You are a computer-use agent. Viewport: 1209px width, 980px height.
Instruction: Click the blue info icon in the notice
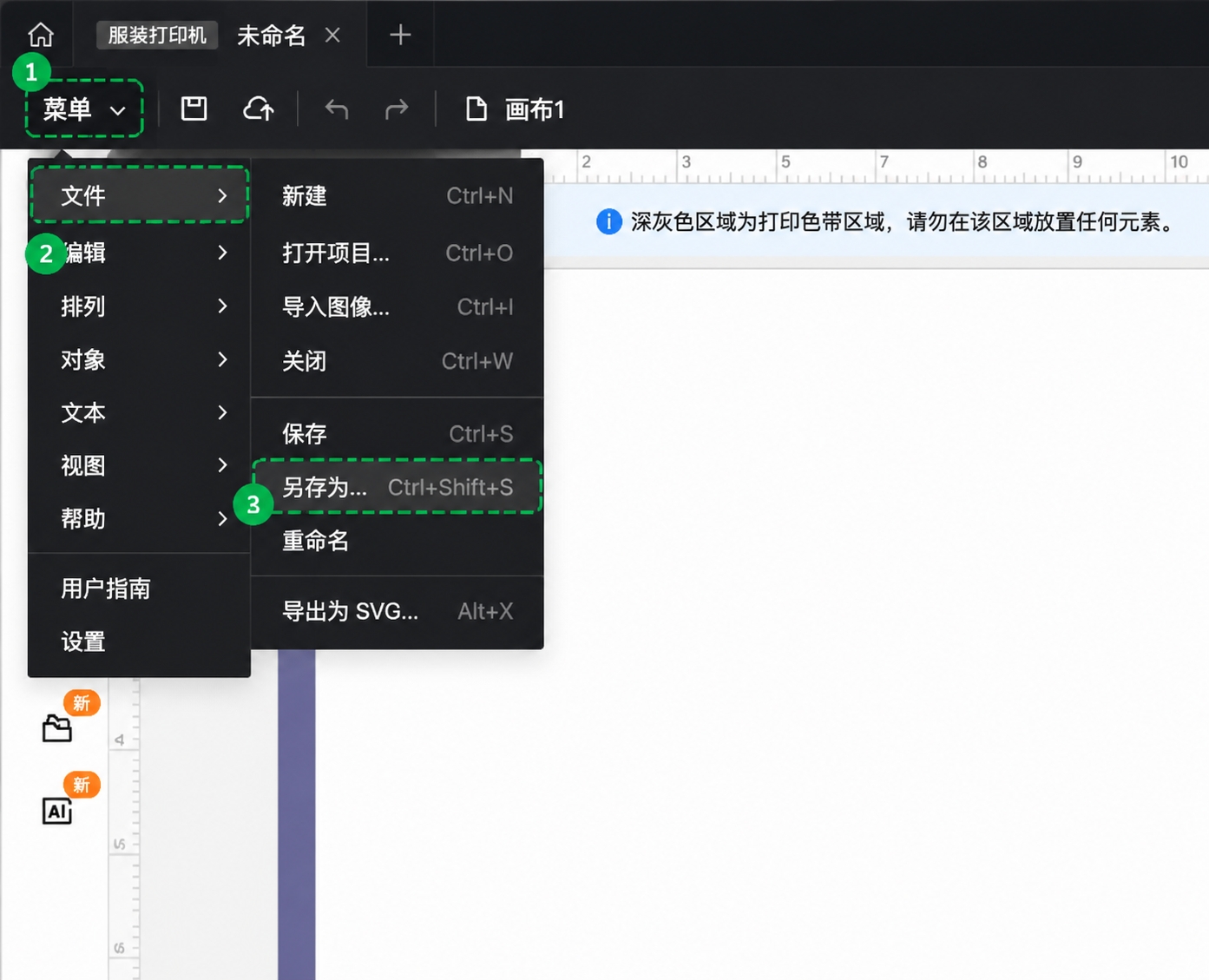pos(609,222)
